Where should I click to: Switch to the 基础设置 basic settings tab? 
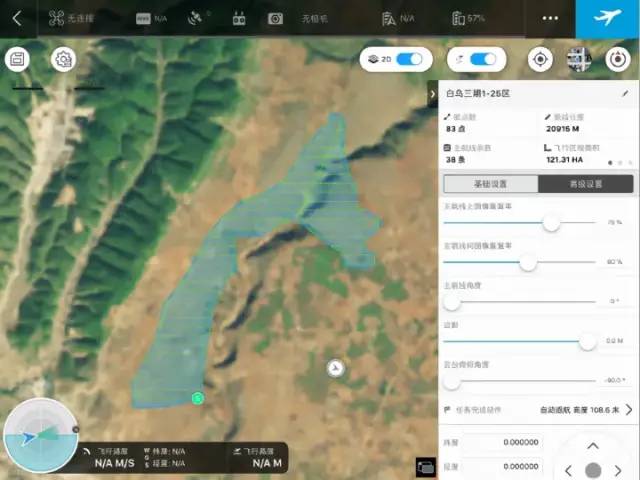(490, 184)
